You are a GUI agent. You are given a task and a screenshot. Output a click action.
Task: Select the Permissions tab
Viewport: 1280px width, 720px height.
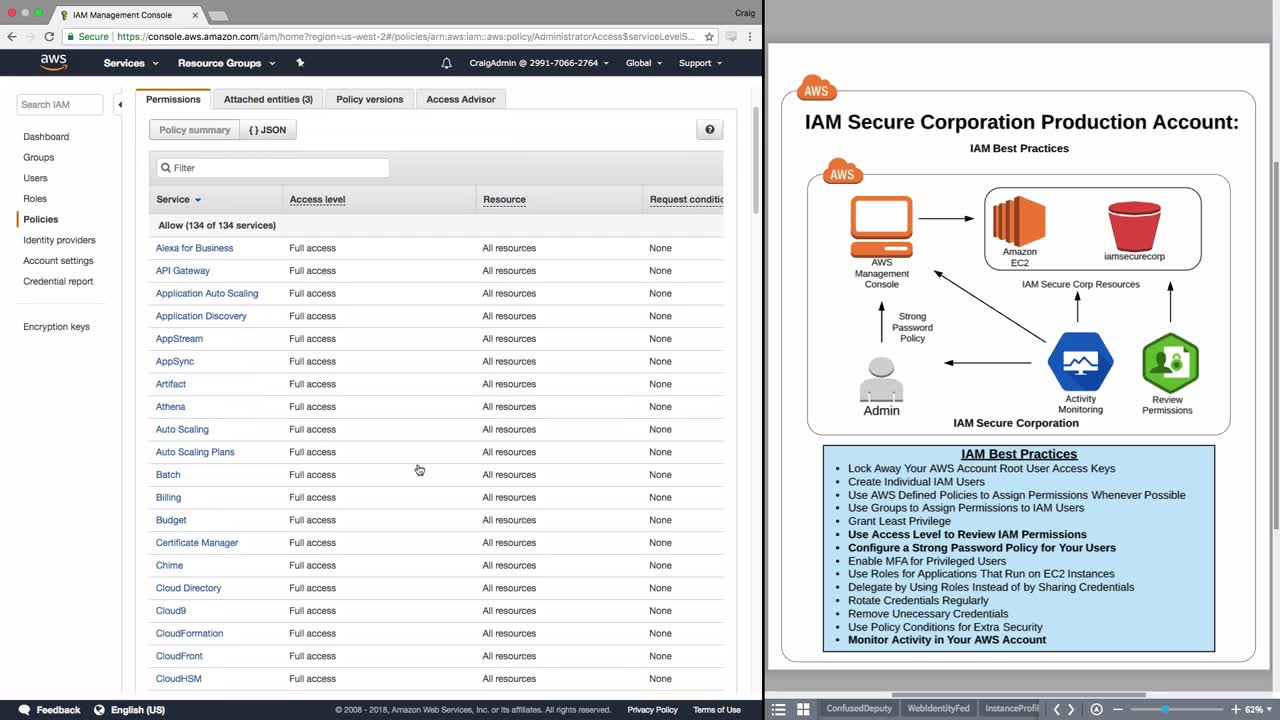tap(173, 99)
